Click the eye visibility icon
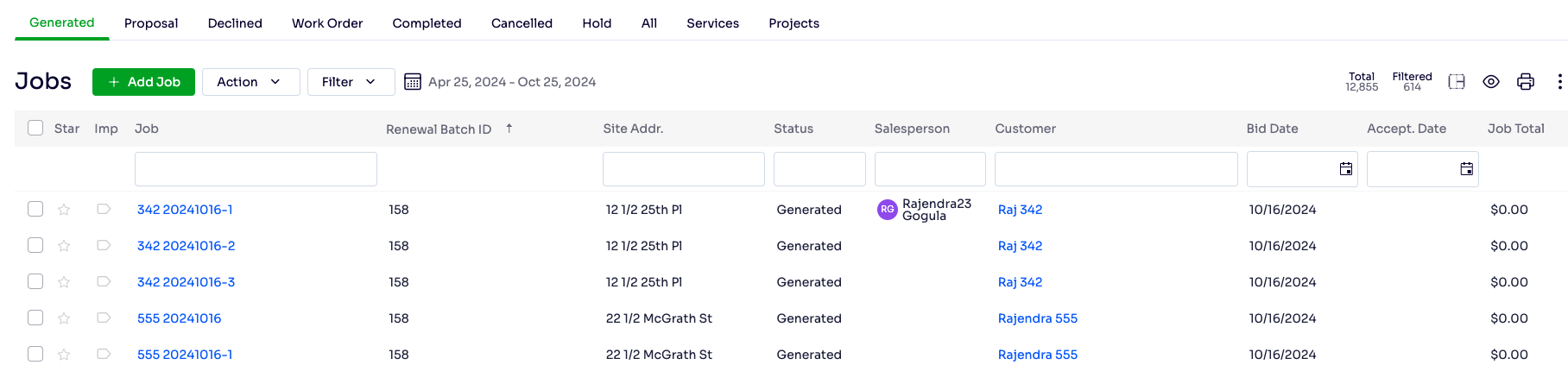This screenshot has width=1568, height=365. tap(1491, 82)
